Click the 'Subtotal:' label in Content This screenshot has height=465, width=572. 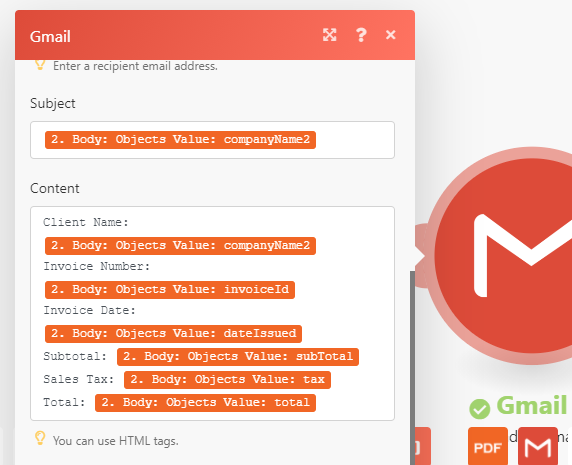point(75,356)
